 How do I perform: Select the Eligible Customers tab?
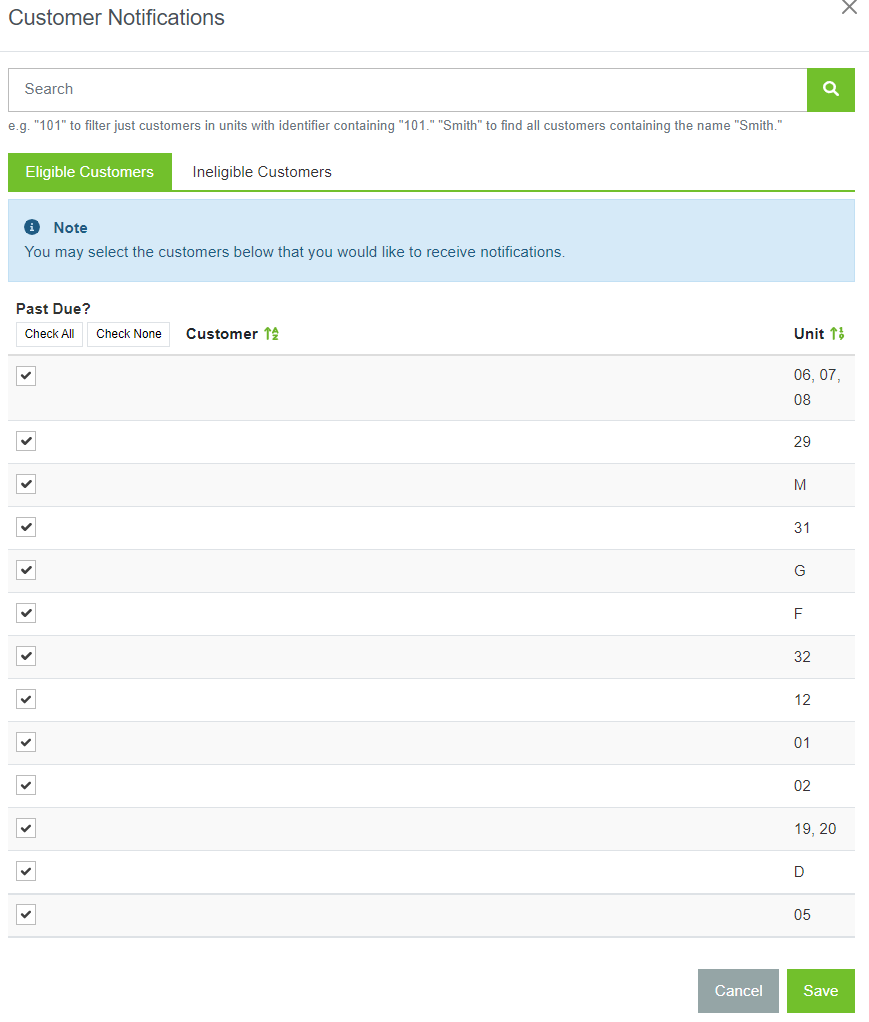(90, 172)
